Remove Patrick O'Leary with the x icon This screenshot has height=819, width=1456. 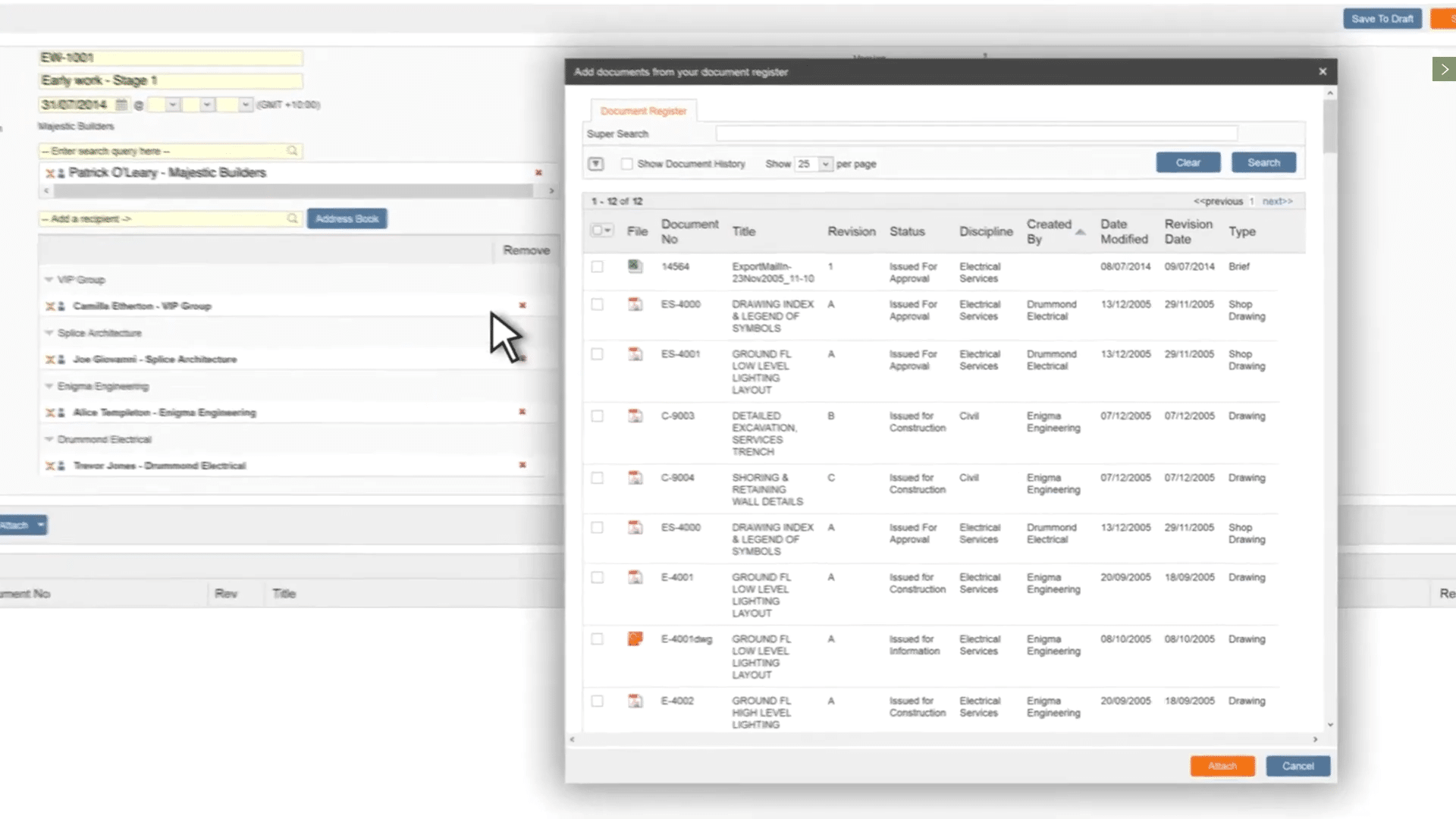pos(538,173)
